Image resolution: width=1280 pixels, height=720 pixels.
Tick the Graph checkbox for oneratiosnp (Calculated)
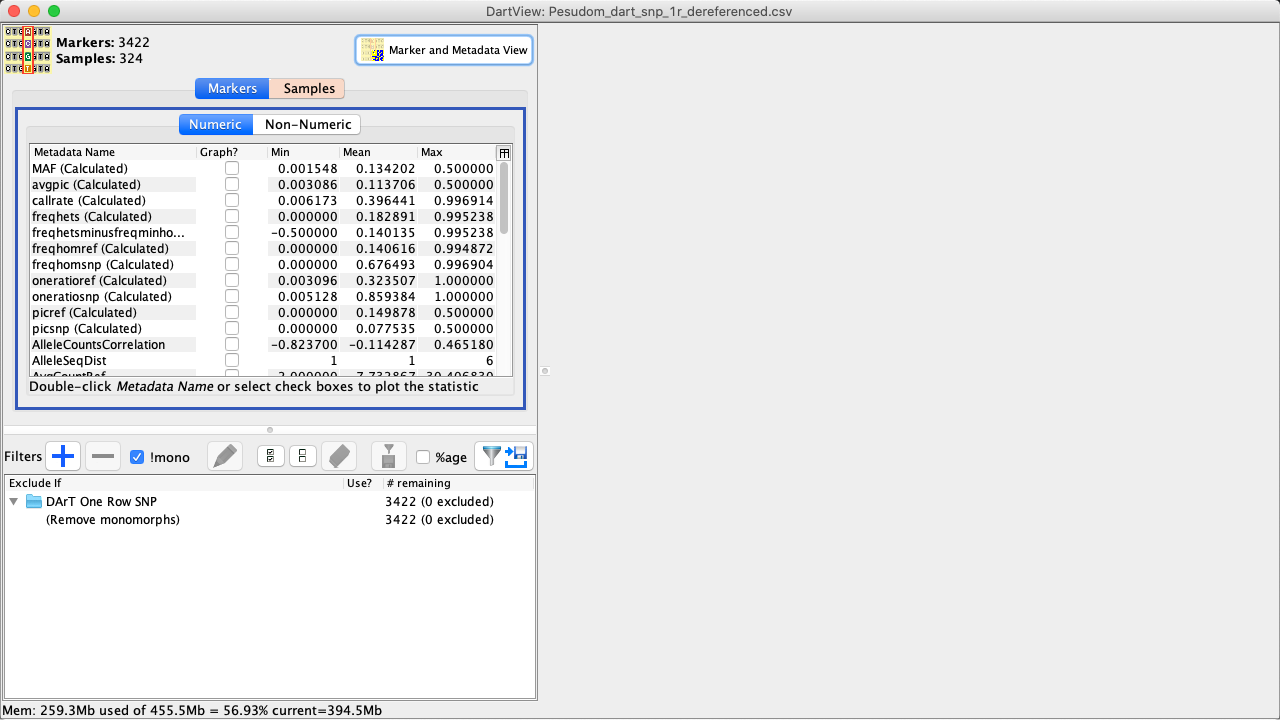pyautogui.click(x=232, y=296)
